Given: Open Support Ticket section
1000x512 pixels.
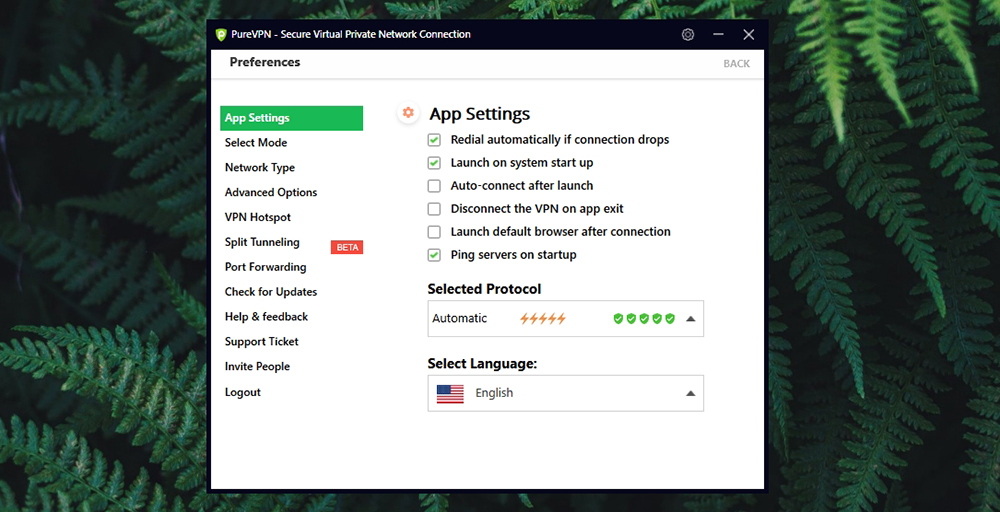Looking at the screenshot, I should (x=261, y=342).
